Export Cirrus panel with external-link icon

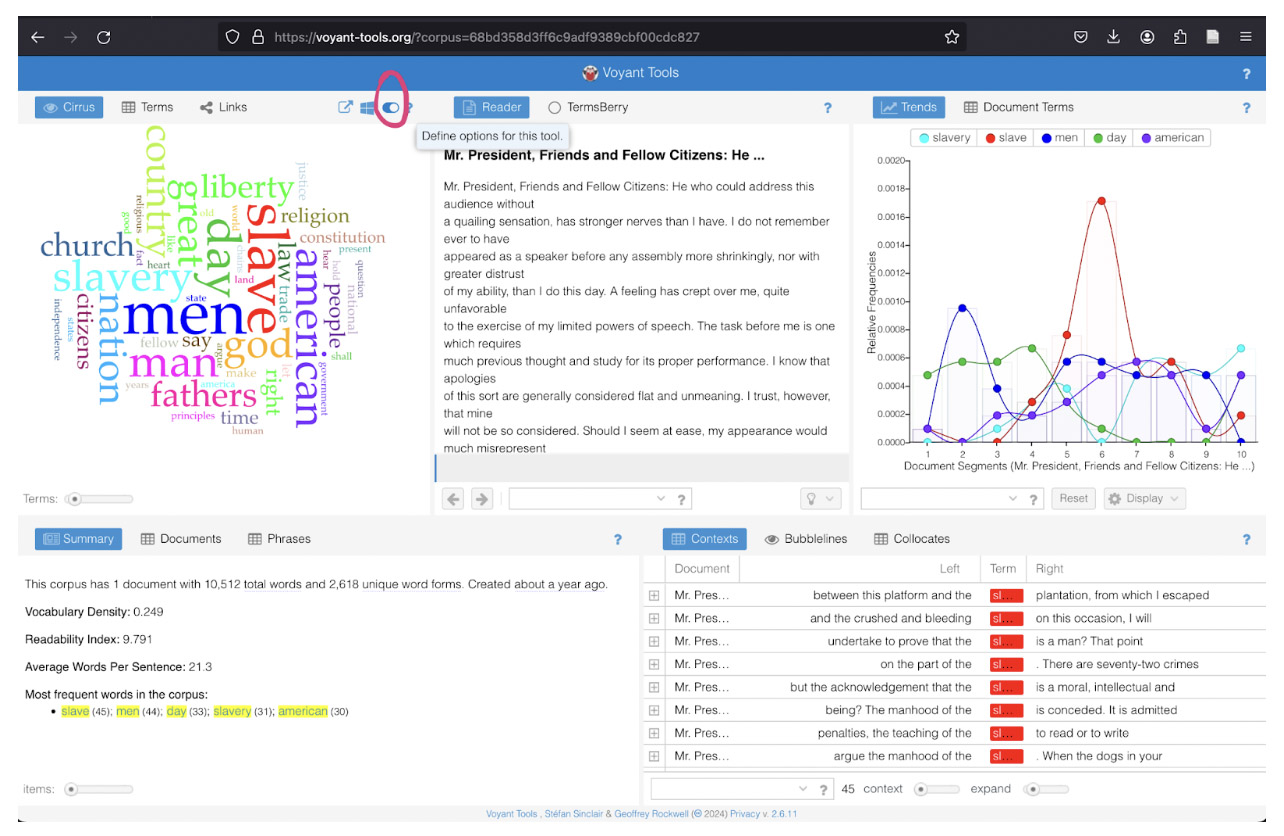(346, 107)
